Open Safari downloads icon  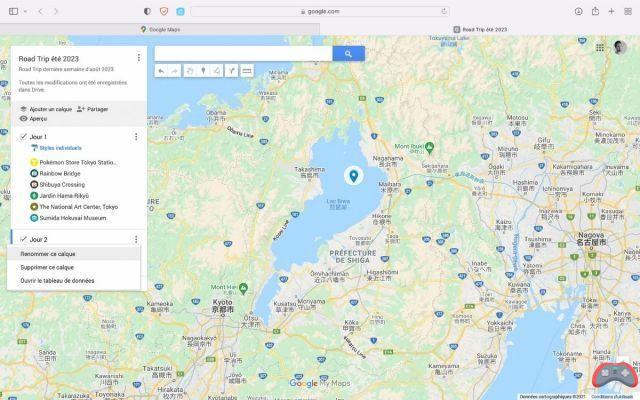(x=578, y=11)
